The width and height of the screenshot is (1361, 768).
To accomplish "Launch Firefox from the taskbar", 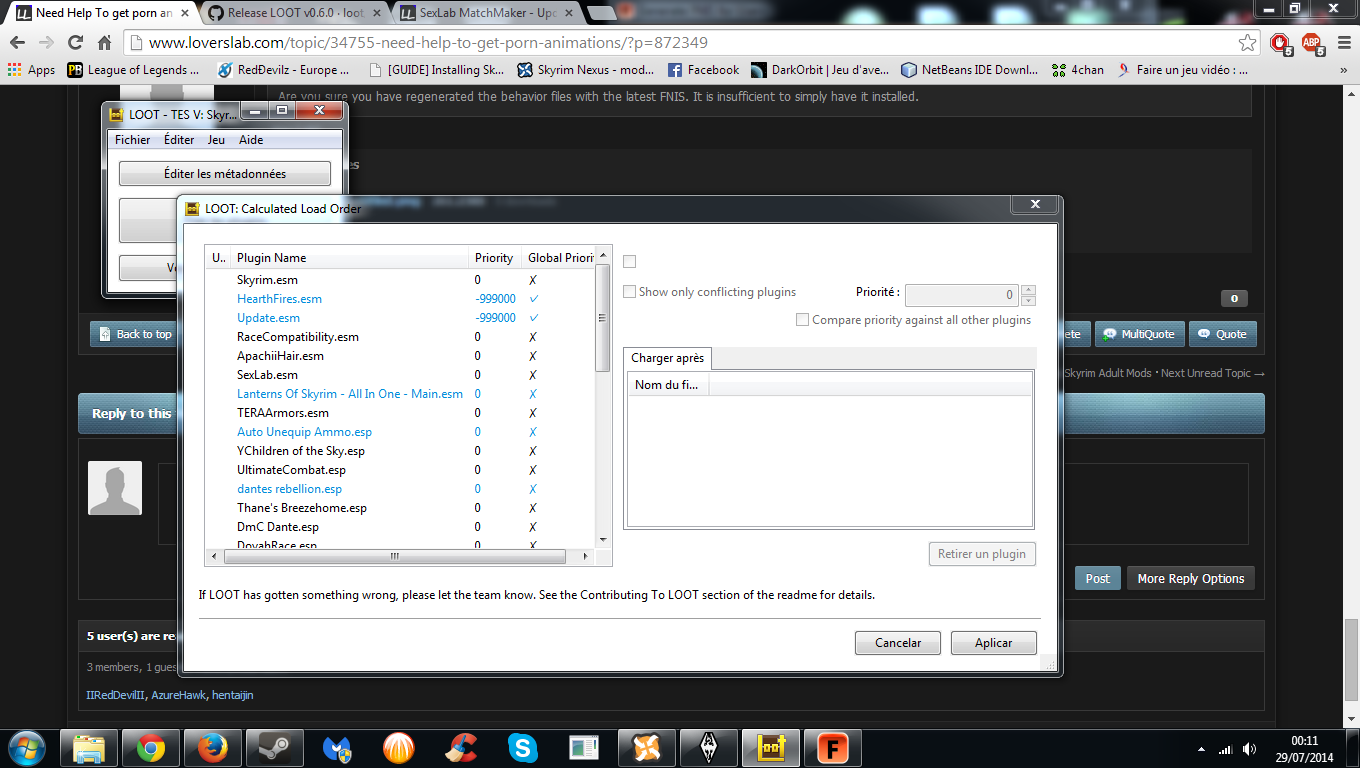I will click(213, 747).
